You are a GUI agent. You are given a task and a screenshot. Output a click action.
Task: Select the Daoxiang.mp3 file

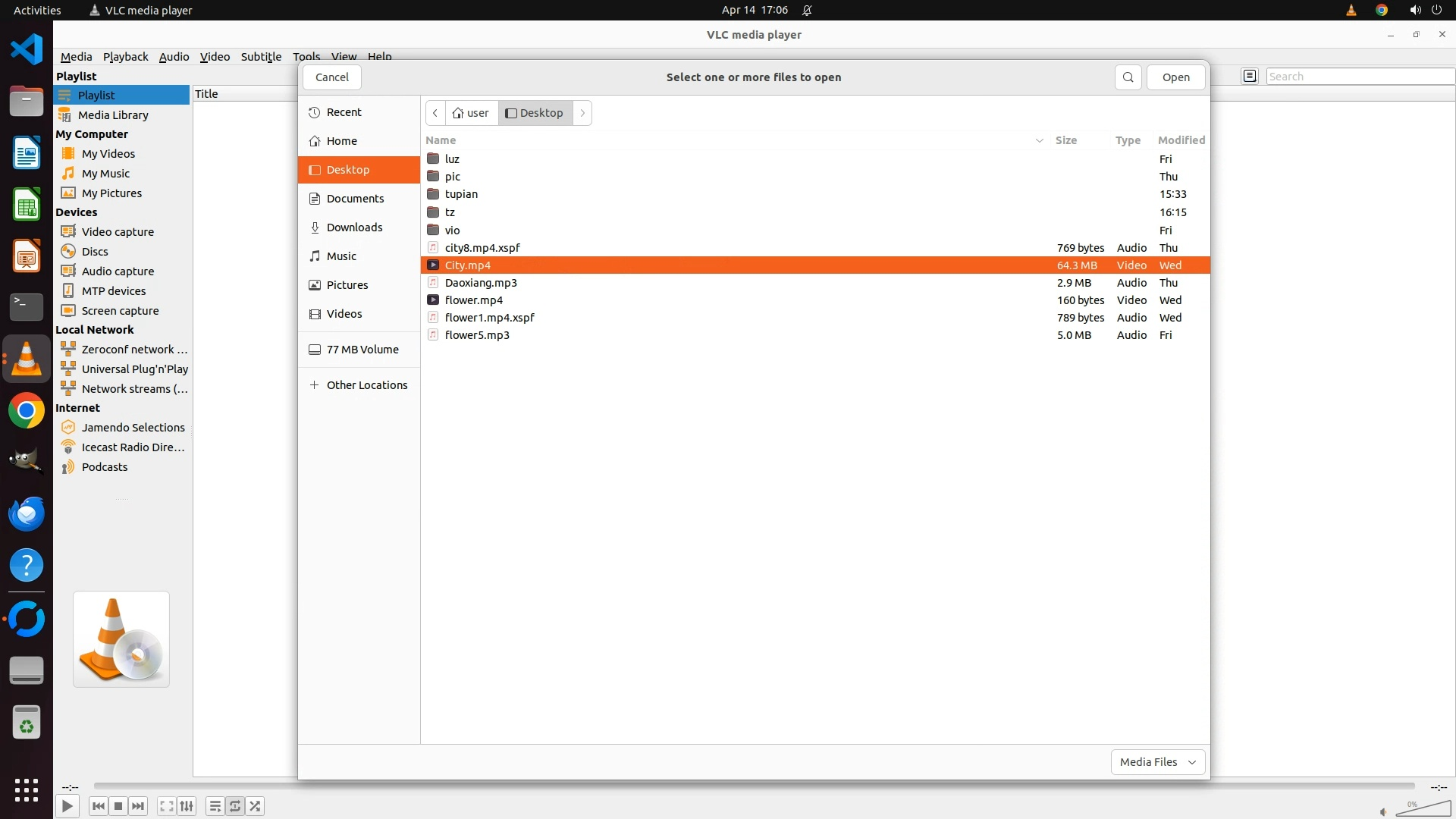(481, 283)
